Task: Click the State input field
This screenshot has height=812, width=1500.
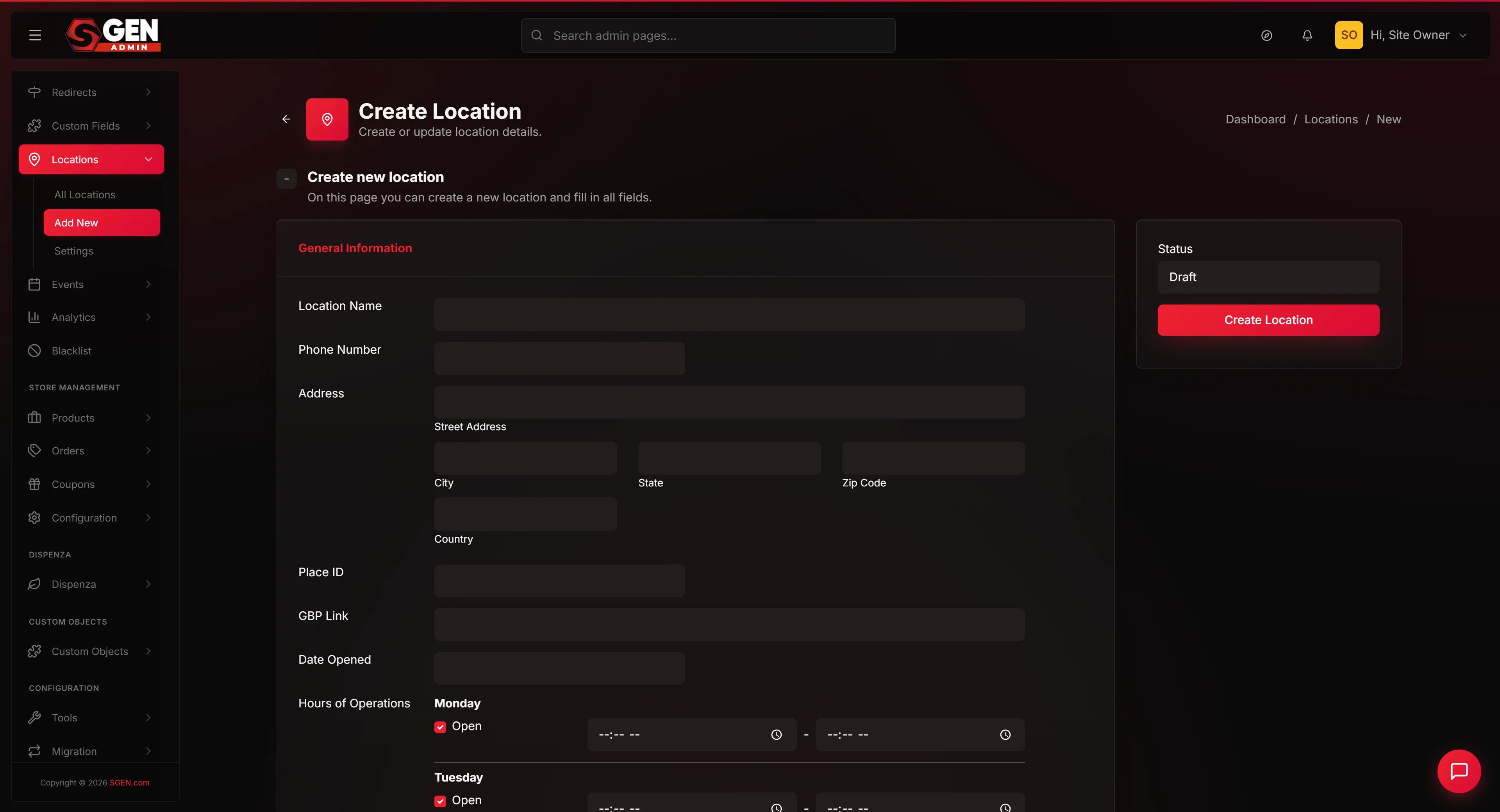Action: [x=729, y=458]
